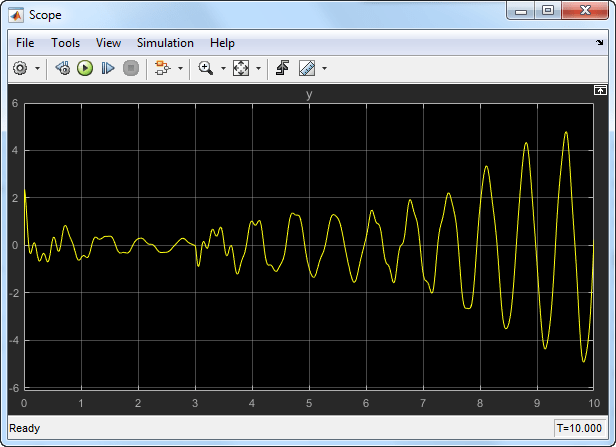Viewport: 616px width, 447px height.
Task: Click the Step Back button
Action: (62, 68)
